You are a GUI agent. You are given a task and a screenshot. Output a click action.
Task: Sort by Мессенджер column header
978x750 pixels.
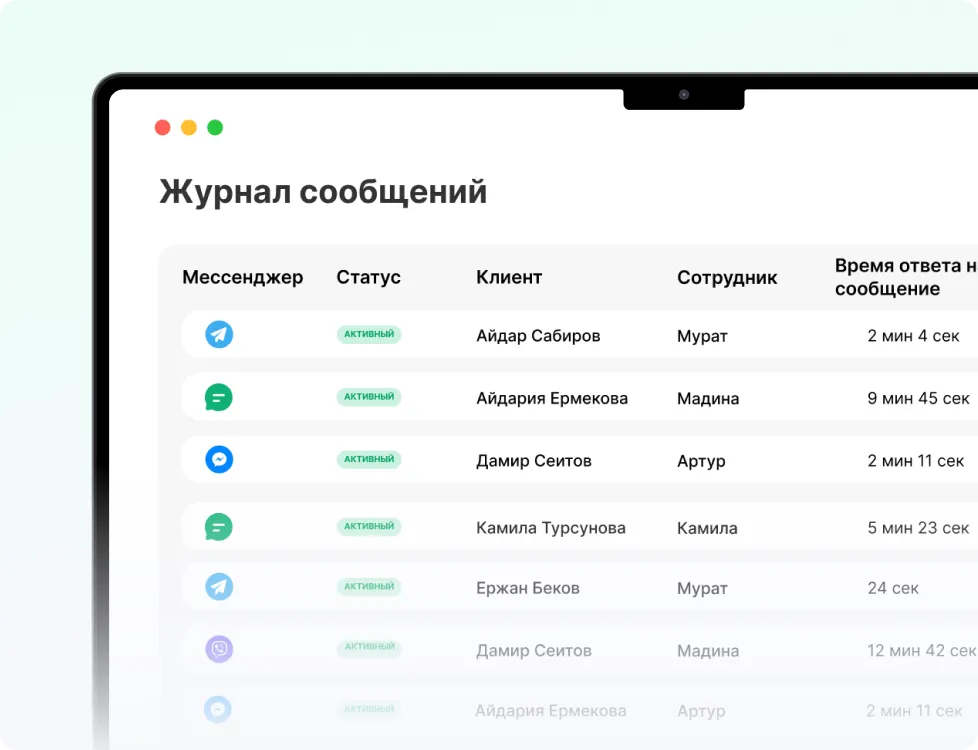click(242, 277)
